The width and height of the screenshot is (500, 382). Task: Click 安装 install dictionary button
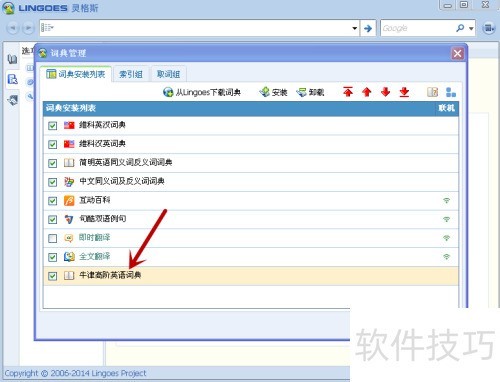273,92
